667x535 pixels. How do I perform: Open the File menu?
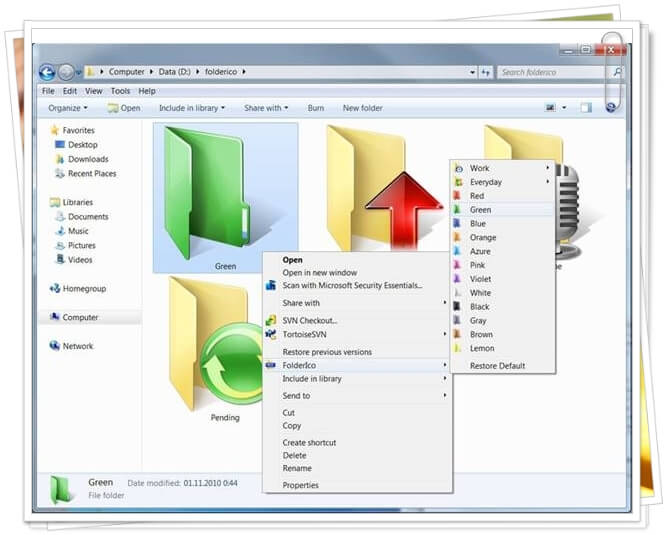48,91
